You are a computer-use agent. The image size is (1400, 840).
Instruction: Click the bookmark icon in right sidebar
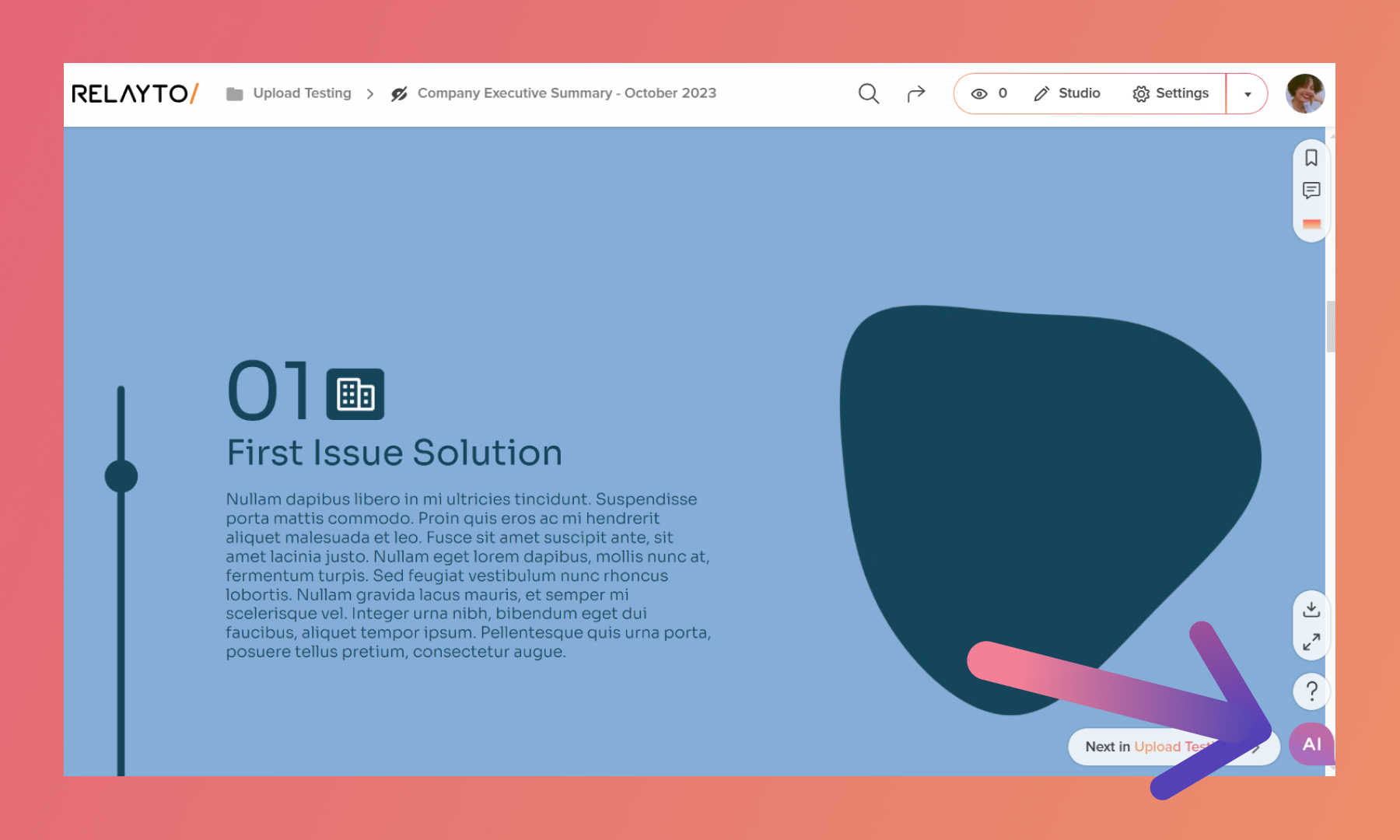[x=1311, y=158]
